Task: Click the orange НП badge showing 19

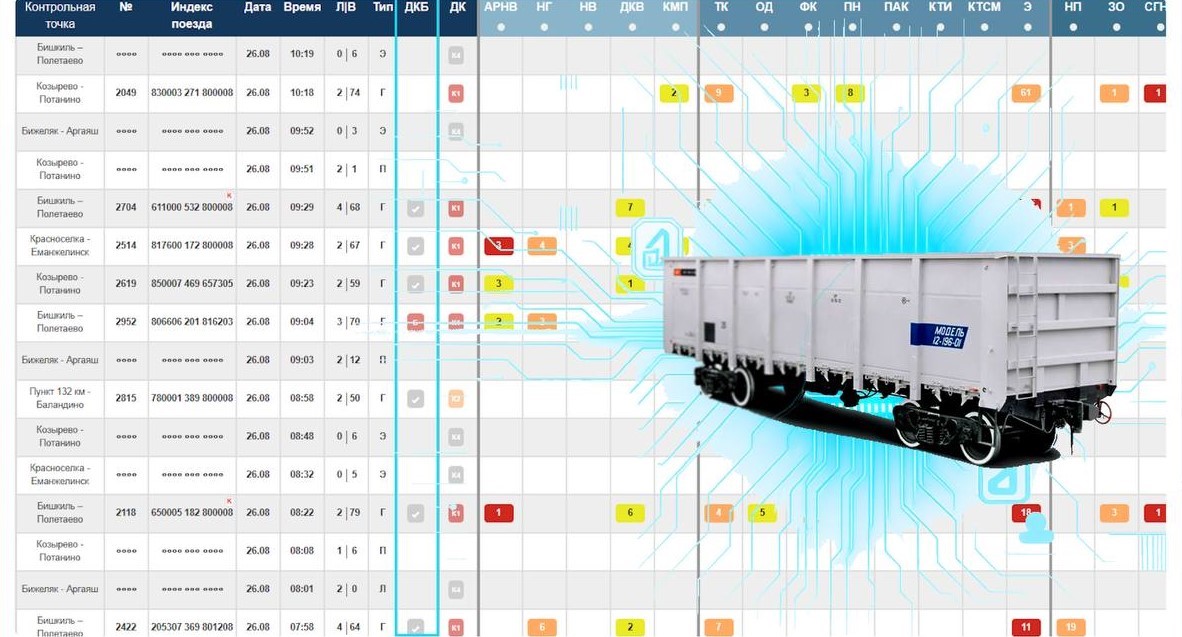Action: (1070, 628)
